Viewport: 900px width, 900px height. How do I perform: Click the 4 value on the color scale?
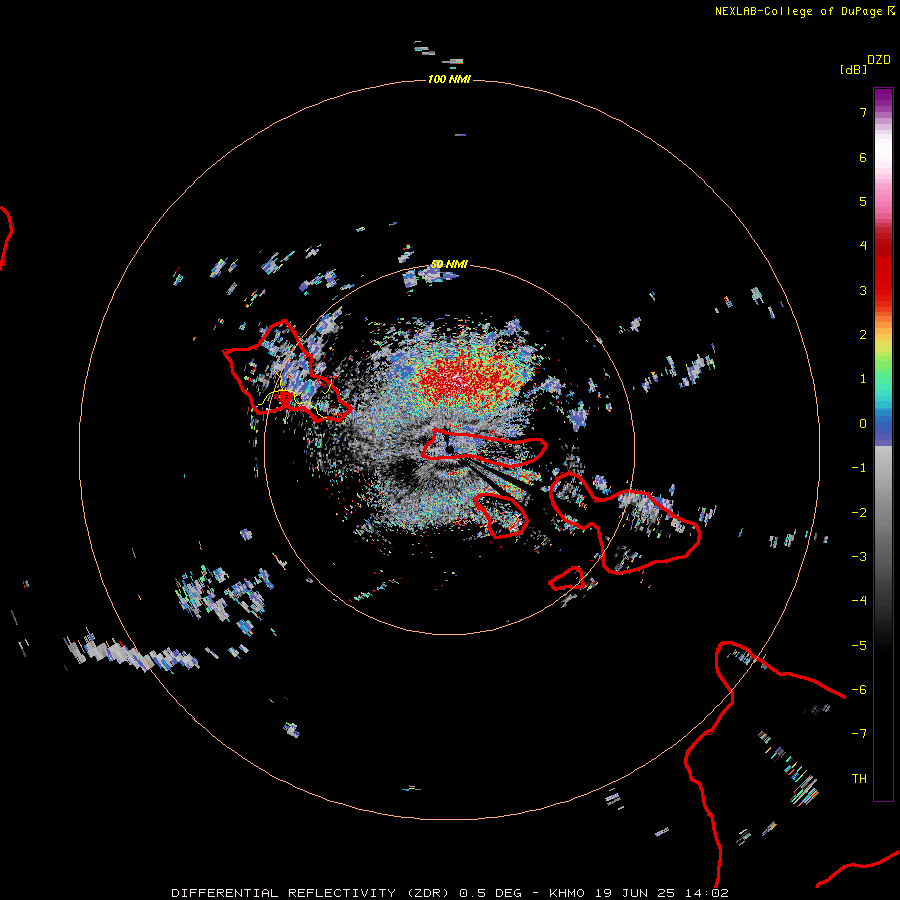(x=863, y=246)
